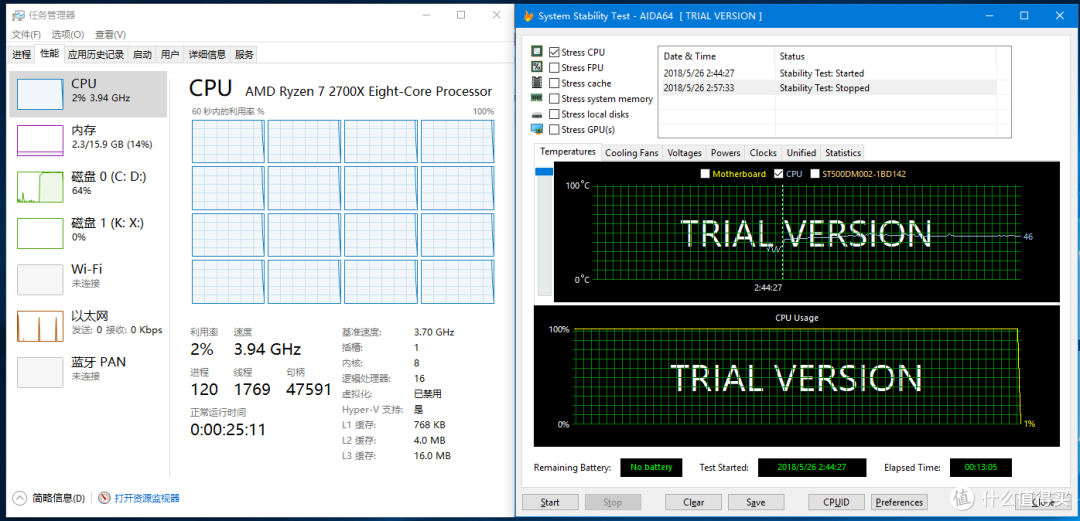Click the Stress local disks icon
1080x521 pixels.
(537, 114)
